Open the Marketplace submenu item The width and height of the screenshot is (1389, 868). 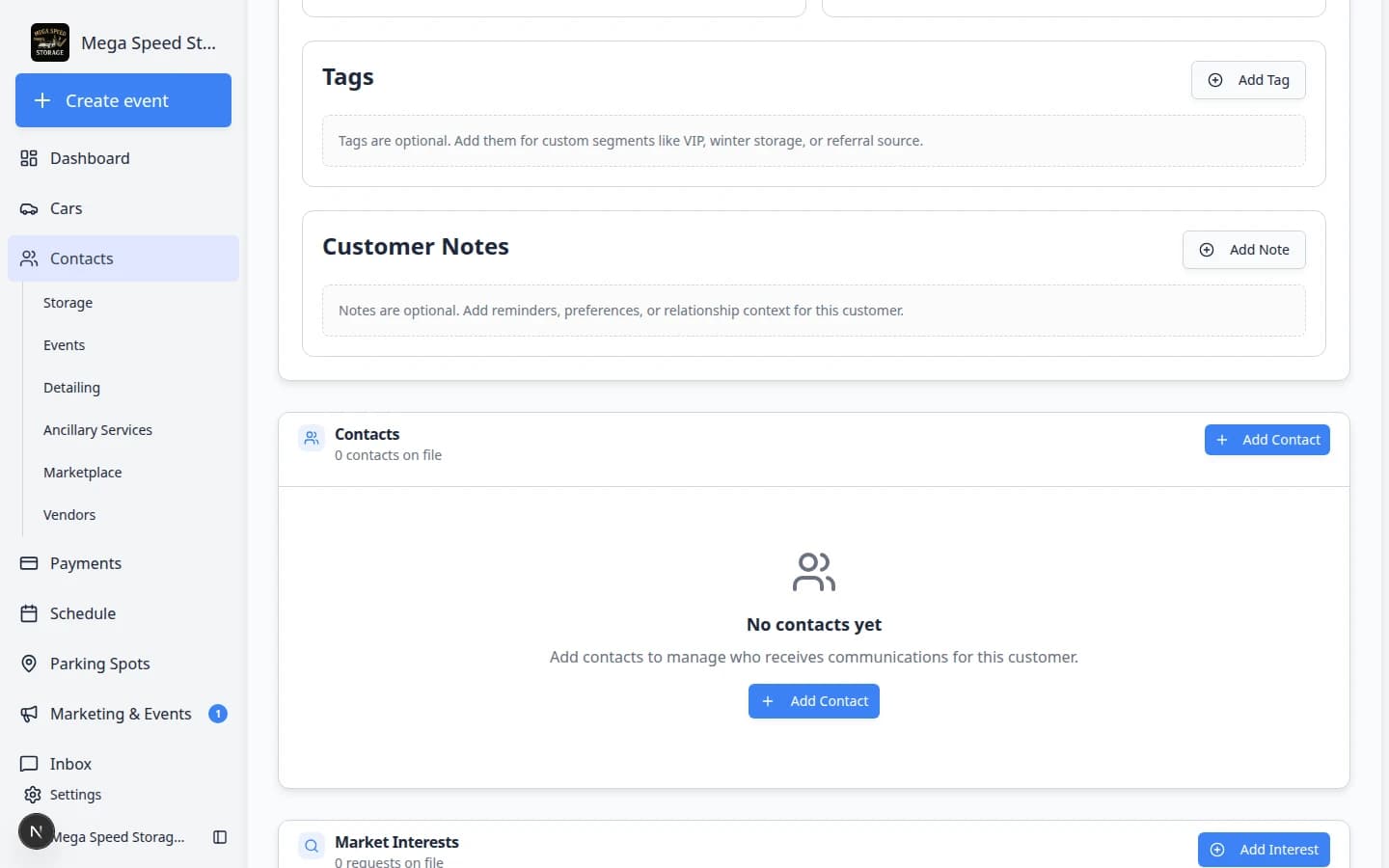tap(82, 473)
